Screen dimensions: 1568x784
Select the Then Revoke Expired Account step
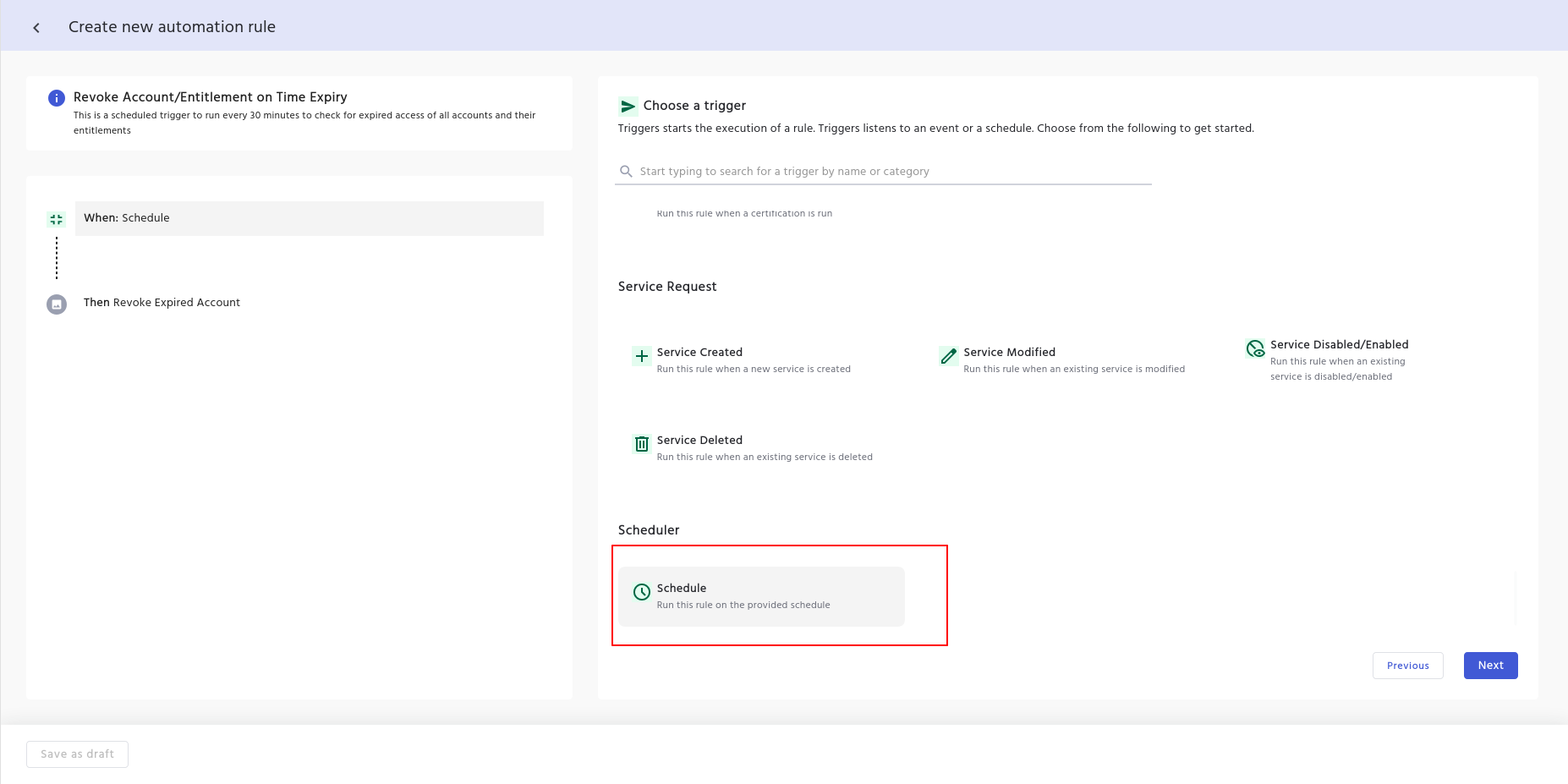pyautogui.click(x=162, y=303)
